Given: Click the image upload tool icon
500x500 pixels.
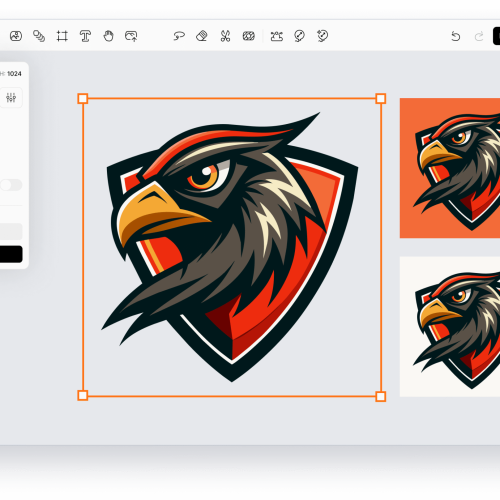Looking at the screenshot, I should tap(131, 36).
